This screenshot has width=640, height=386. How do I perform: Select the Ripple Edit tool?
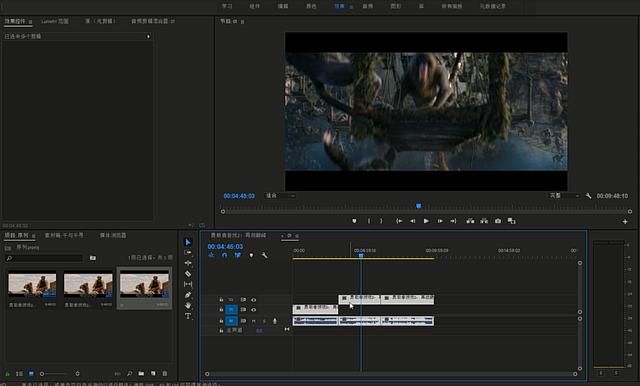(188, 263)
